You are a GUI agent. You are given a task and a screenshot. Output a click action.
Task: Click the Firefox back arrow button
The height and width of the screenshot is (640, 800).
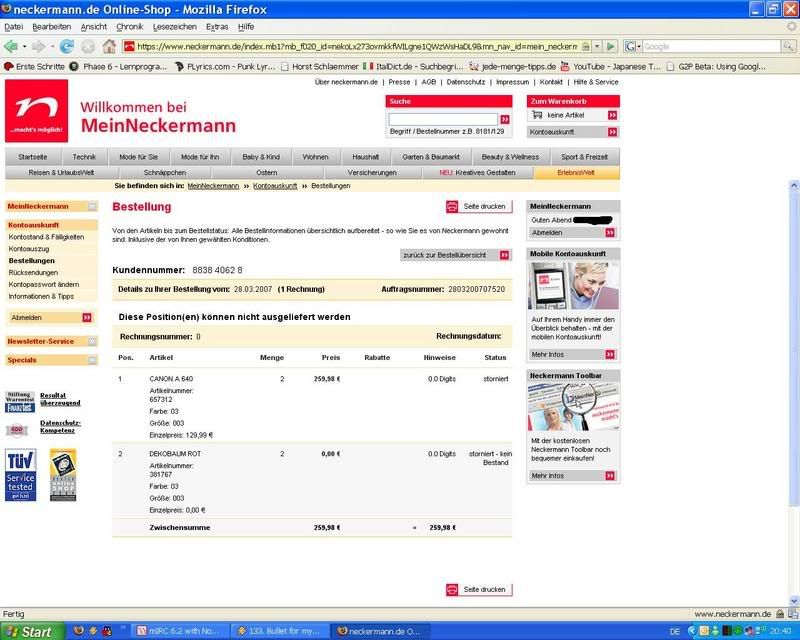point(10,46)
